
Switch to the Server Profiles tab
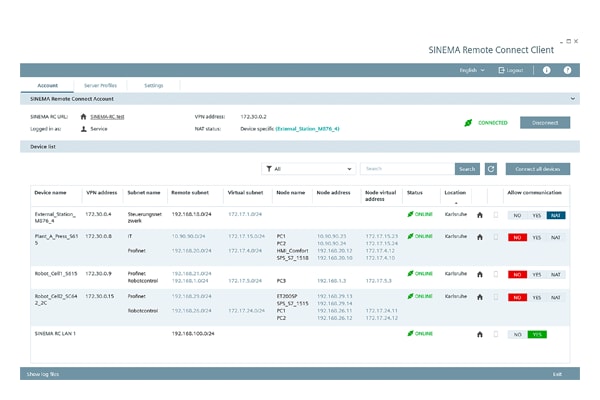point(98,85)
